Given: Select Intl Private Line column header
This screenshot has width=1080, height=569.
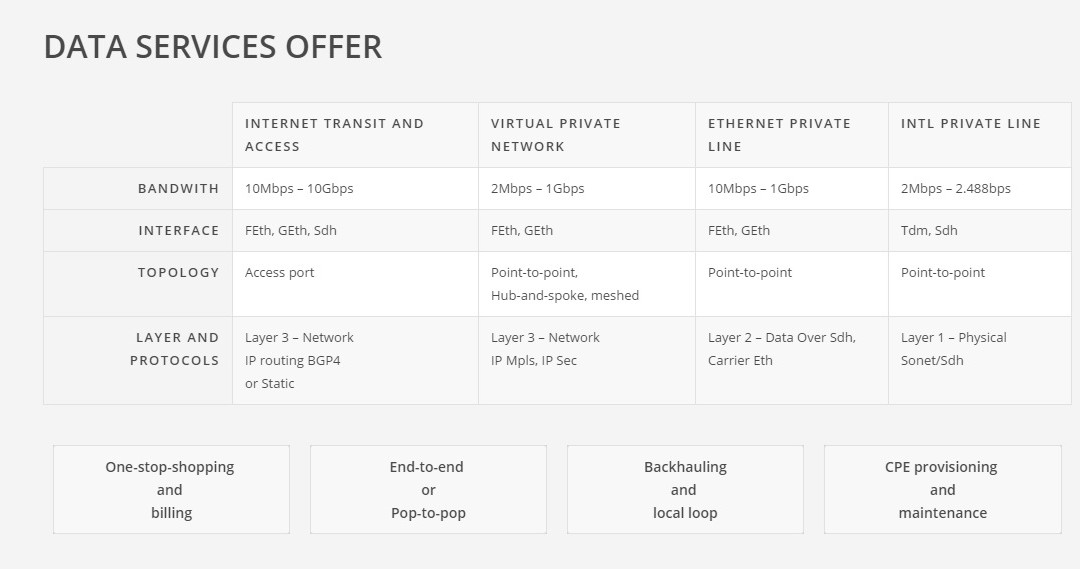Looking at the screenshot, I should coord(979,135).
